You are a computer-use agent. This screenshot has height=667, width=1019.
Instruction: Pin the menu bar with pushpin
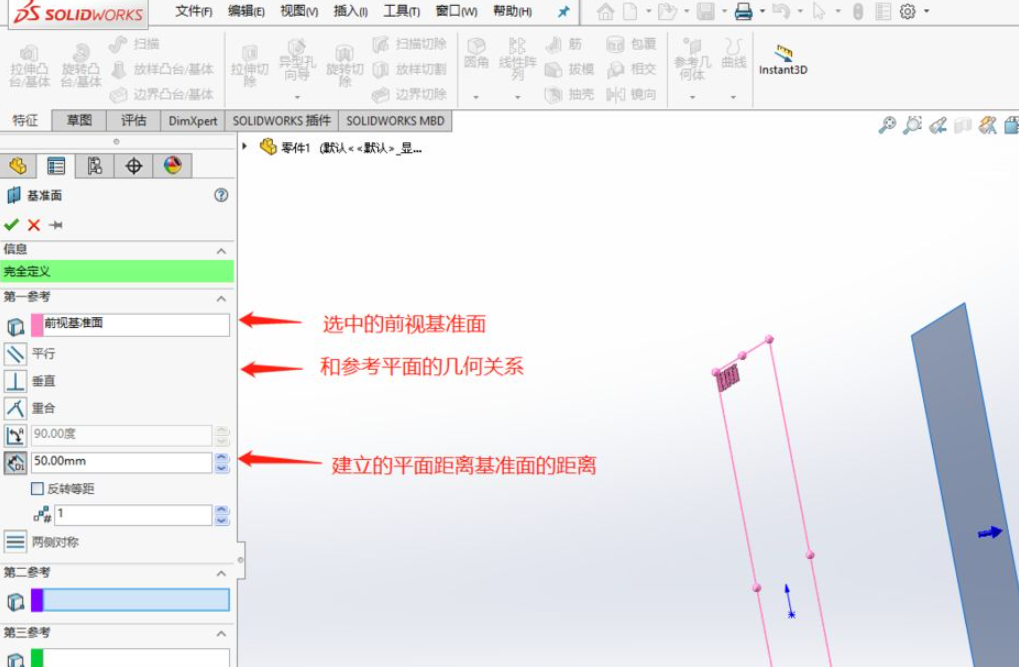pyautogui.click(x=563, y=11)
